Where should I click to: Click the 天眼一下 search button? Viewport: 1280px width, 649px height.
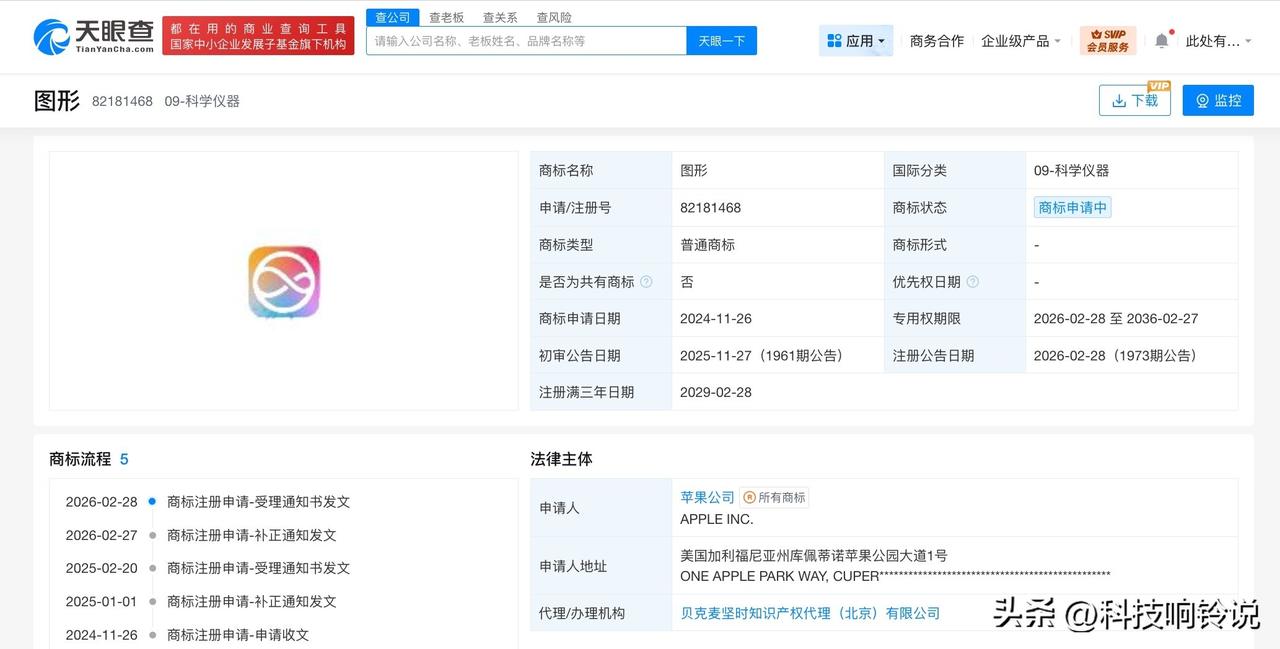pyautogui.click(x=721, y=40)
